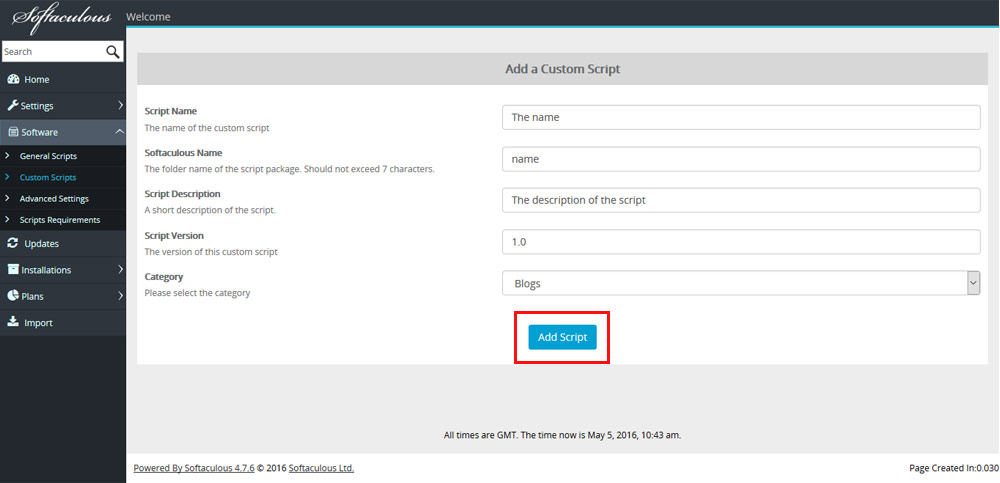Click the Home dashboard icon
This screenshot has width=1000, height=483.
[x=13, y=80]
